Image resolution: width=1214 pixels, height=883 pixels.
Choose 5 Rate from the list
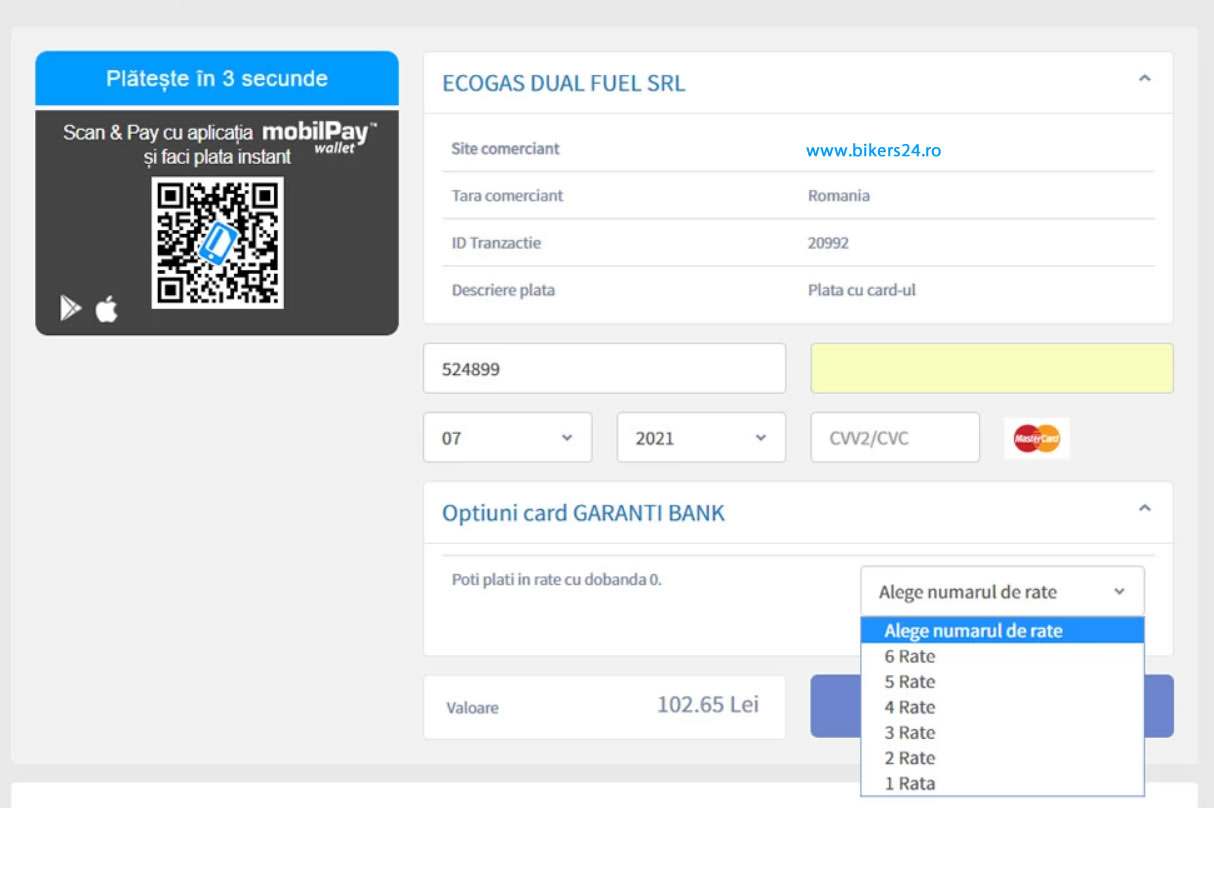tap(1002, 682)
